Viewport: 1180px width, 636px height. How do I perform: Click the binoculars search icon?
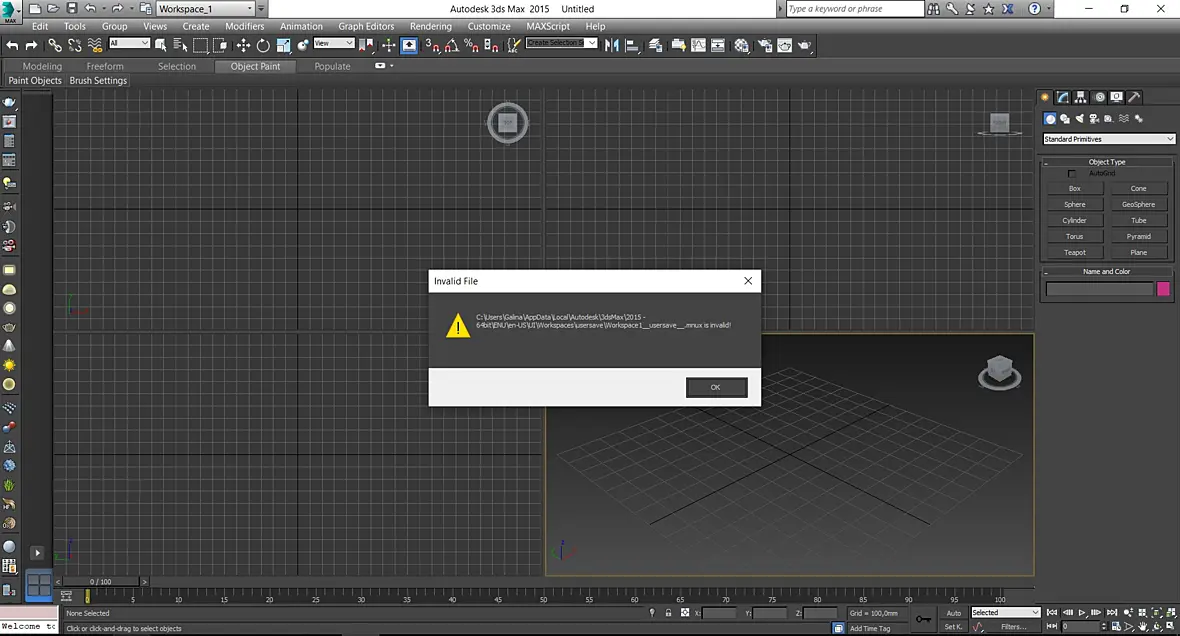pyautogui.click(x=933, y=9)
